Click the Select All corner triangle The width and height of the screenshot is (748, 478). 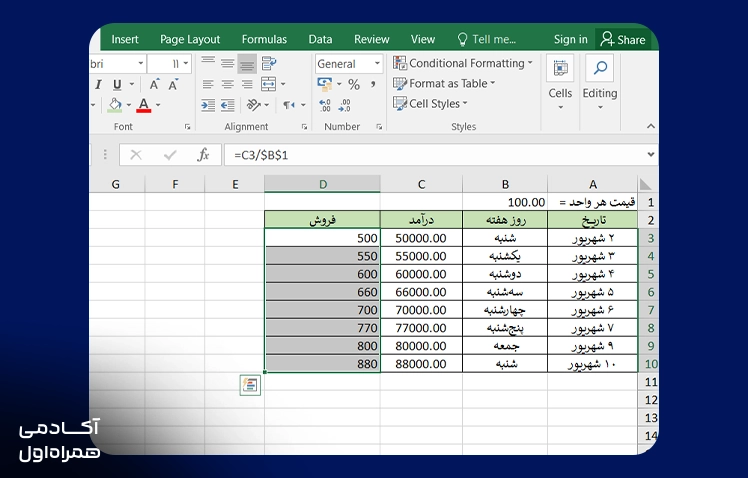[x=646, y=184]
